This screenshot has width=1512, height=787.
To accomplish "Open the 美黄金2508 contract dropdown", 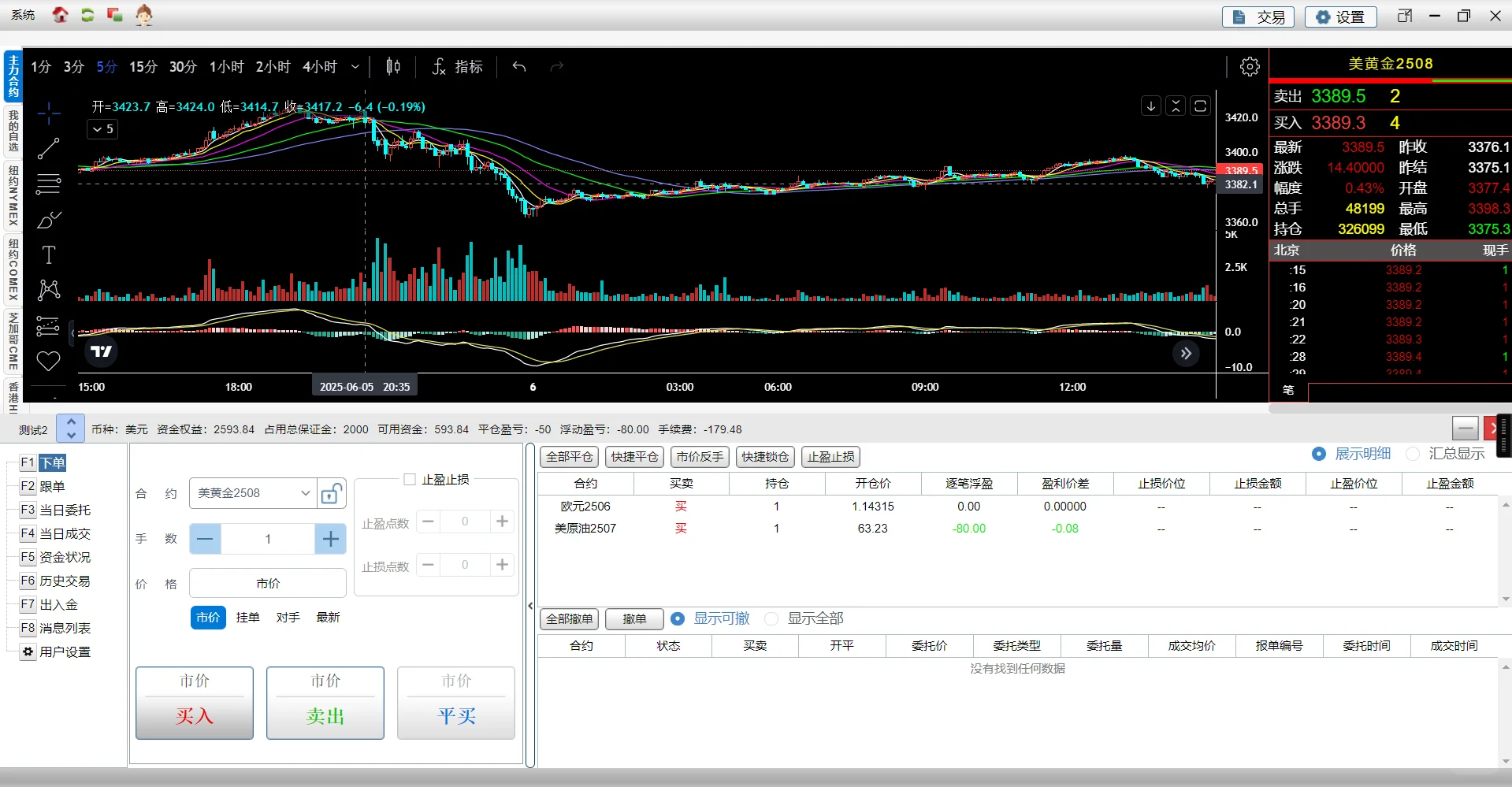I will [x=253, y=494].
